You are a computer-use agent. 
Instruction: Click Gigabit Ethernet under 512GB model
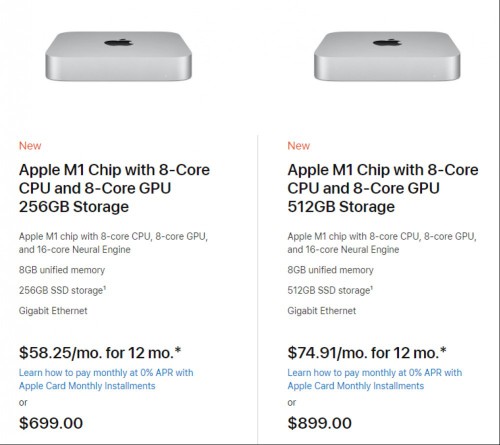(322, 311)
